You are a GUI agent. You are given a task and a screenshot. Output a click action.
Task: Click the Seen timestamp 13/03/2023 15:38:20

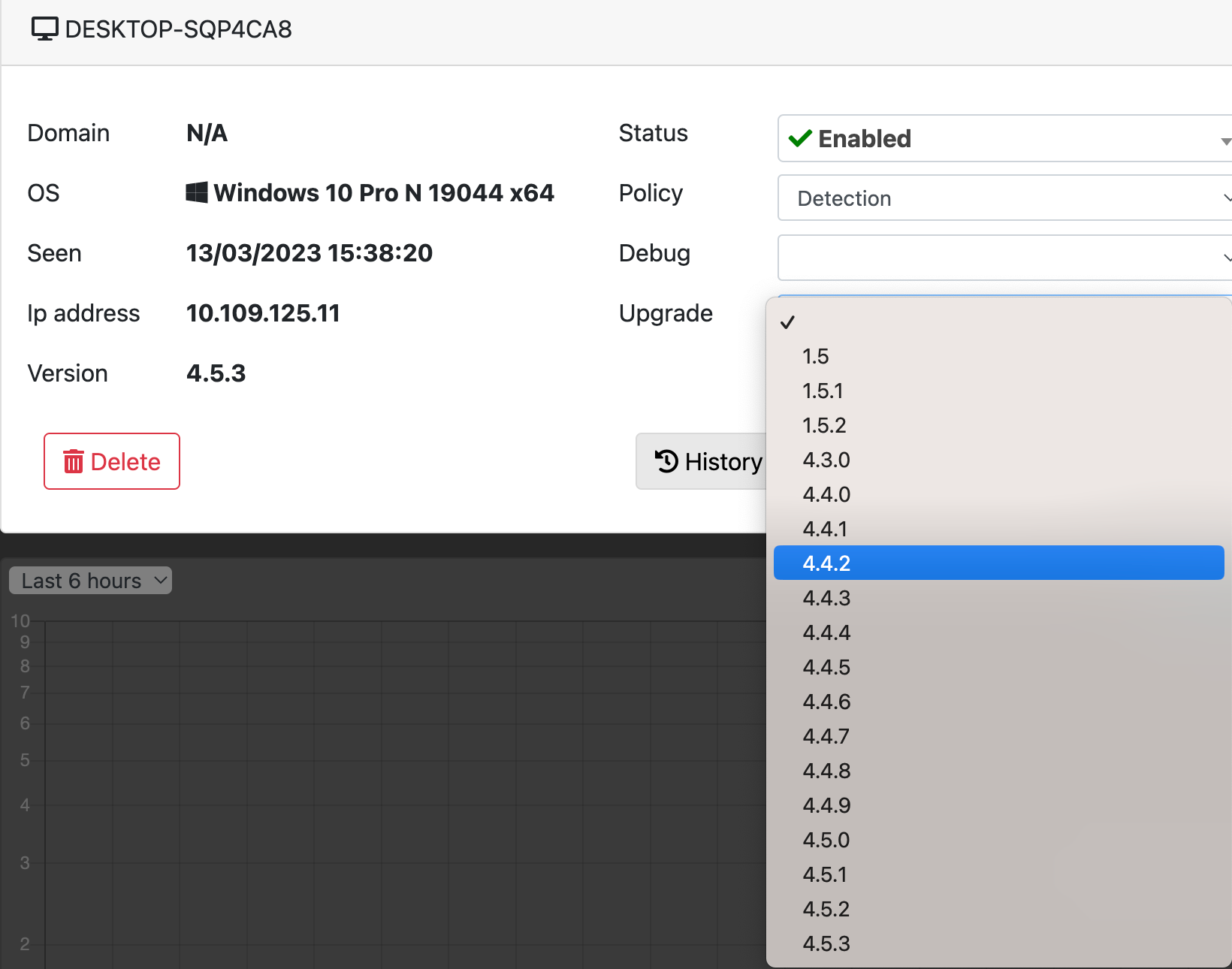click(x=310, y=253)
